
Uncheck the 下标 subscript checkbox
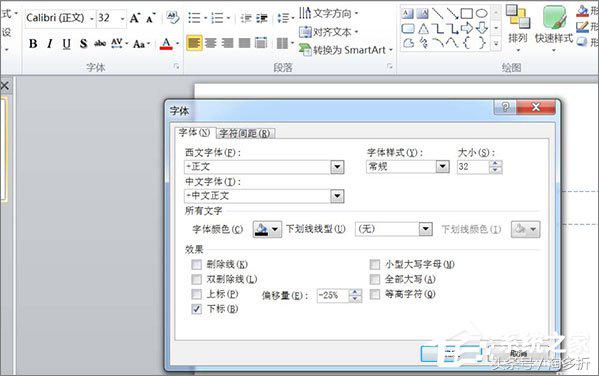196,309
